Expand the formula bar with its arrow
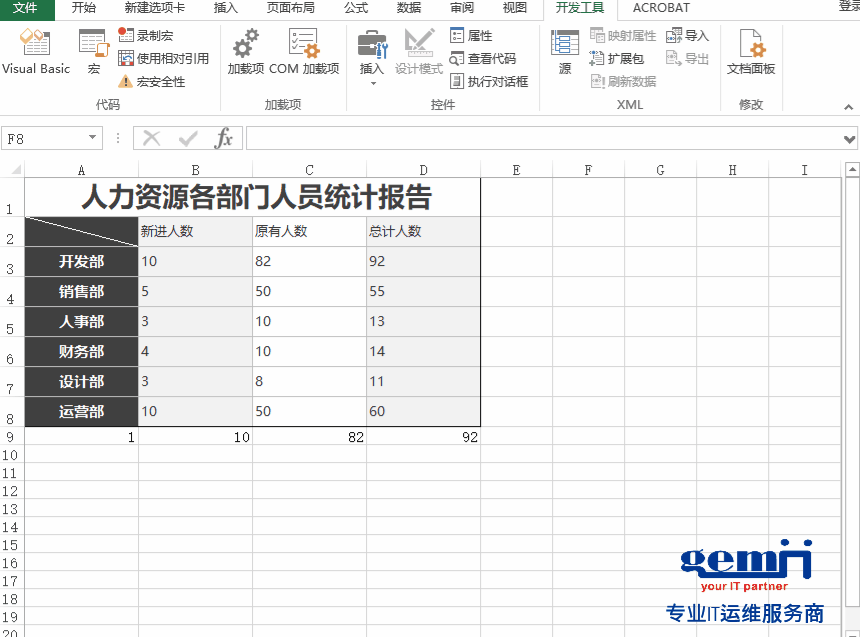This screenshot has width=860, height=637. (848, 139)
